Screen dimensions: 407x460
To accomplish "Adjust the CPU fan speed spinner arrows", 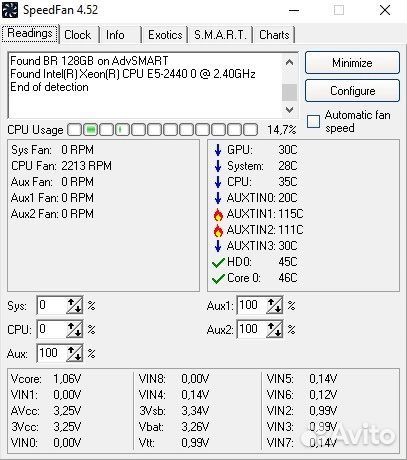I will [74, 329].
